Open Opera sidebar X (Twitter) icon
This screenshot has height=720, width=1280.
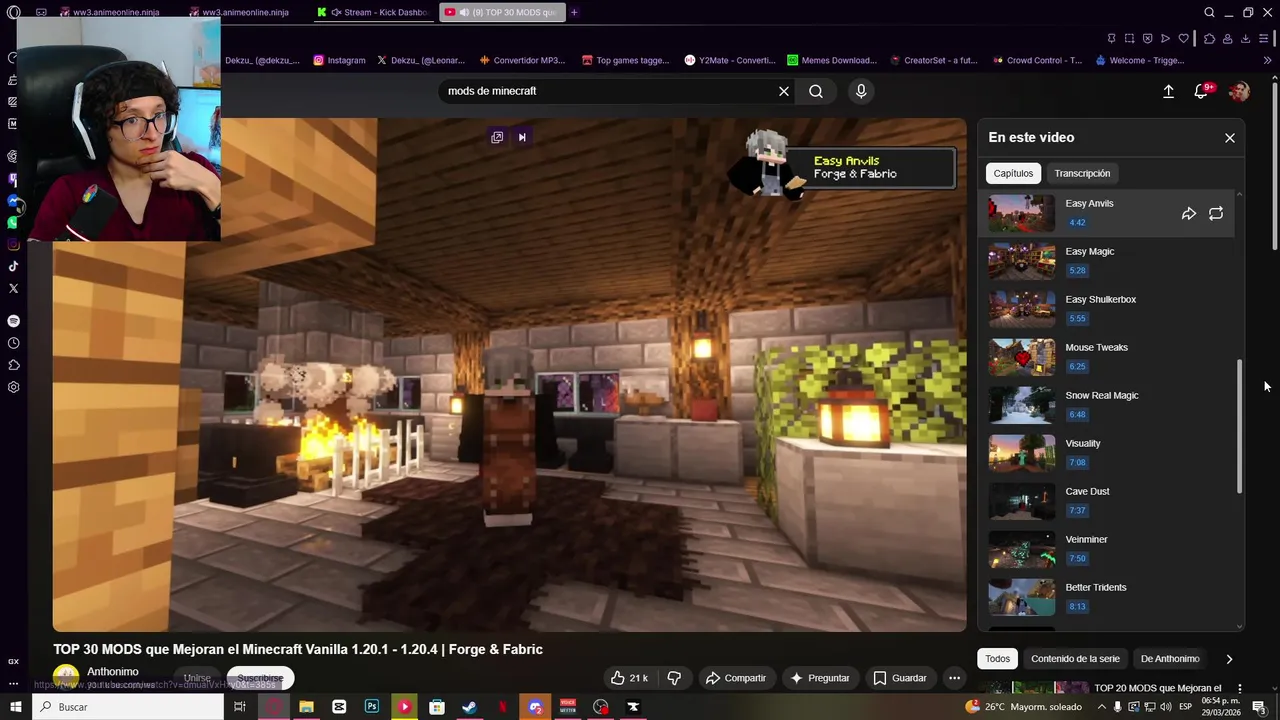pos(13,288)
